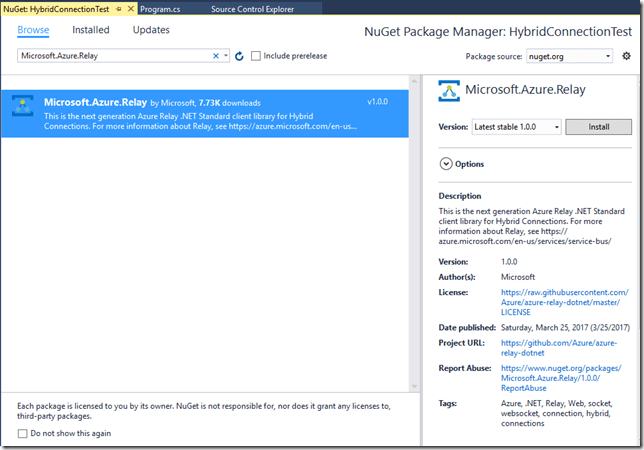
Task: Switch to the Installed tab
Action: tap(91, 30)
